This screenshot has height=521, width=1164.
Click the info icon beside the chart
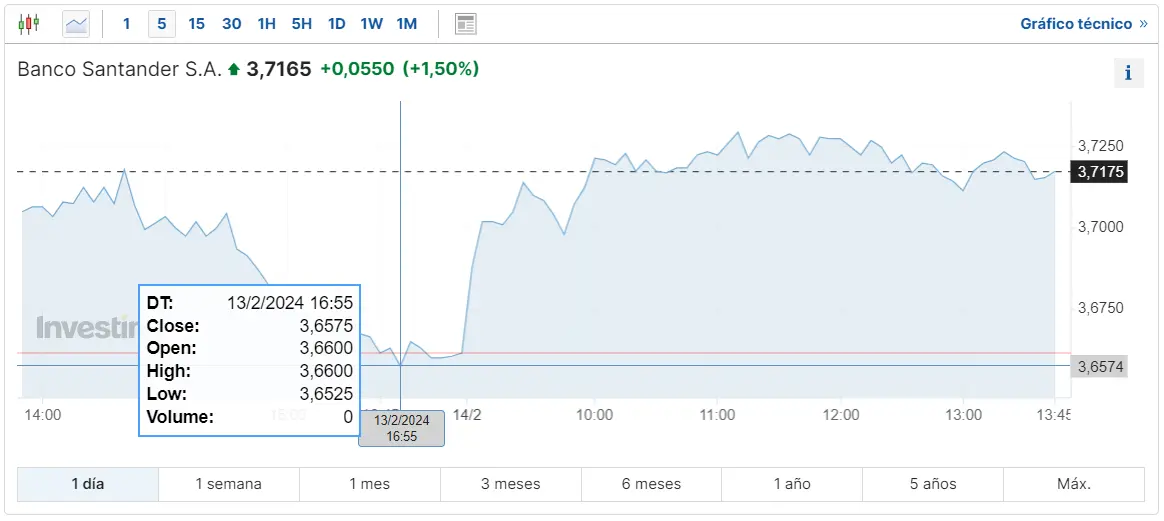coord(1128,73)
